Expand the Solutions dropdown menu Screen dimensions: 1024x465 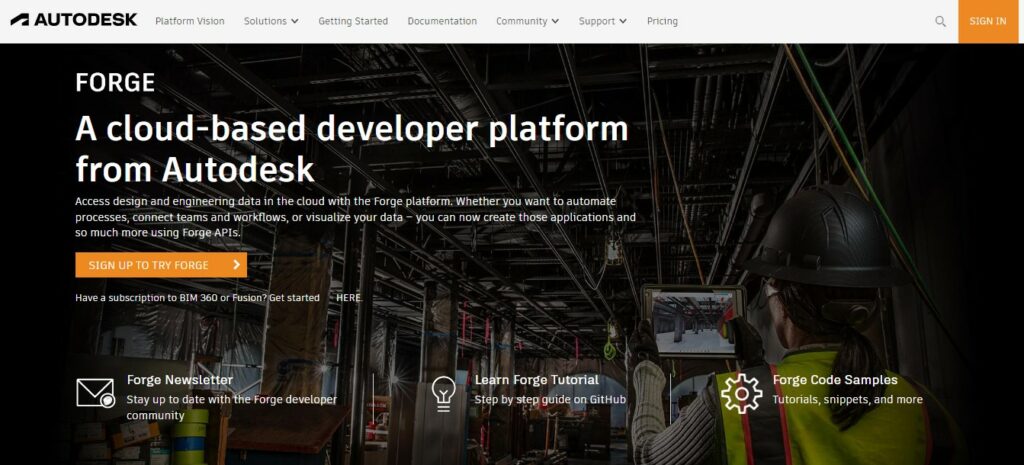[271, 21]
